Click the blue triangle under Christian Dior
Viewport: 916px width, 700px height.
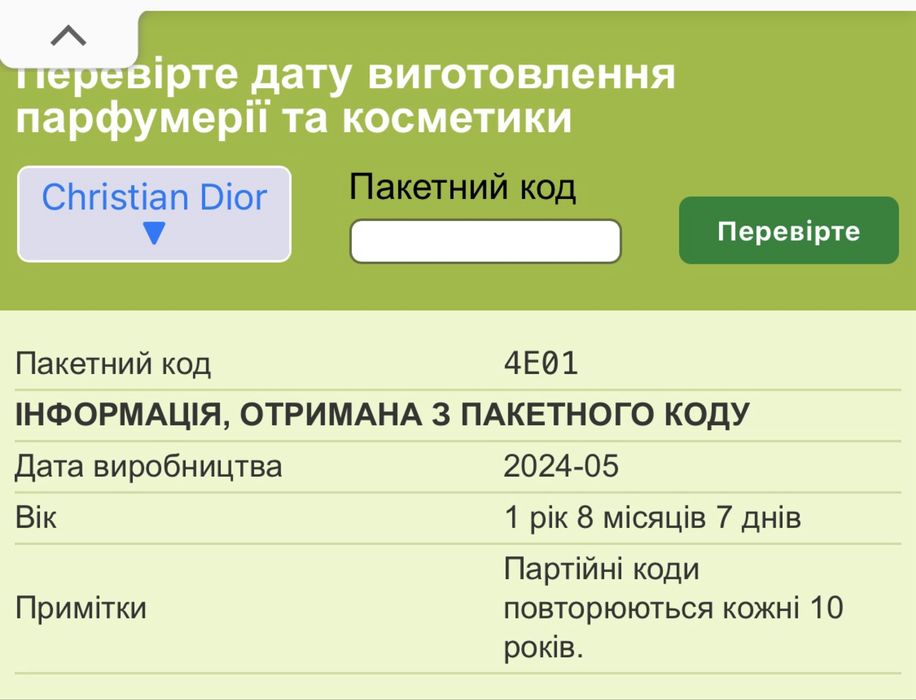pyautogui.click(x=154, y=234)
